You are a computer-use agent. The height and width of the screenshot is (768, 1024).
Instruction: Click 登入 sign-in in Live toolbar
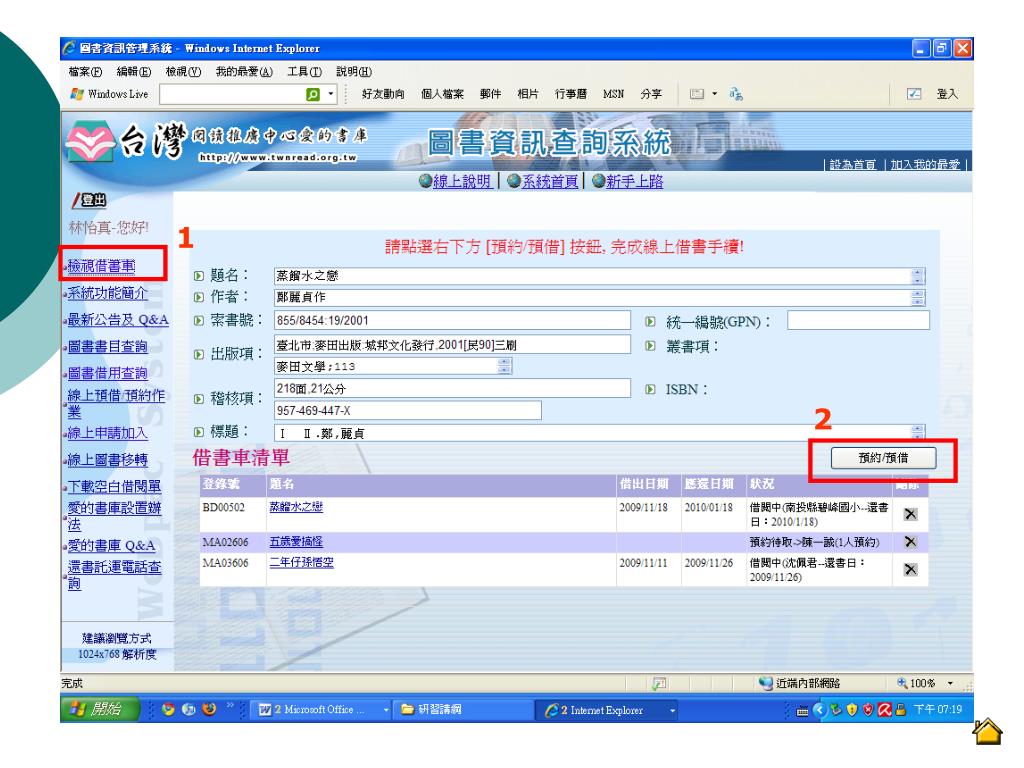[947, 94]
